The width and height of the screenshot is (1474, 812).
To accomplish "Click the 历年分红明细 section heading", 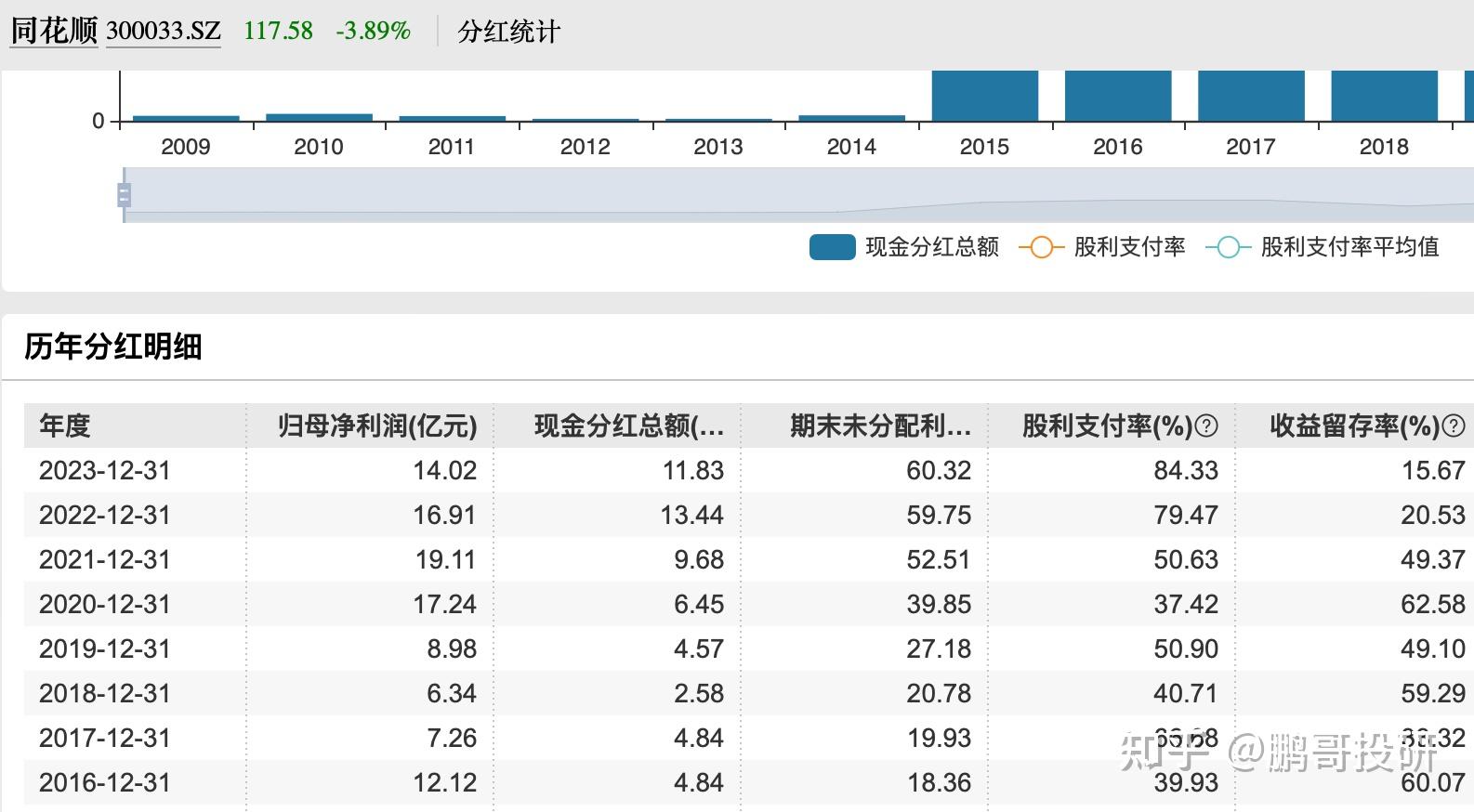I will tap(113, 347).
